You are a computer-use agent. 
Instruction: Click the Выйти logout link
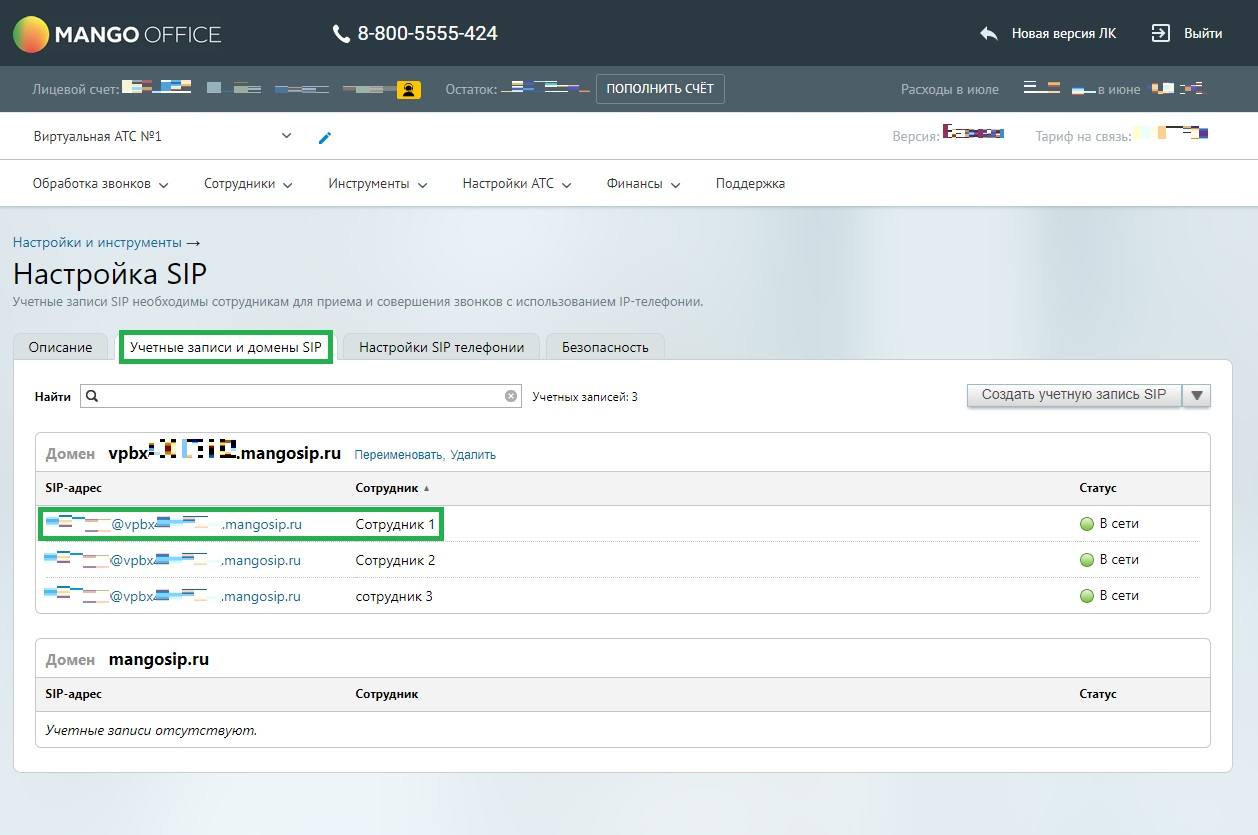click(x=1203, y=34)
